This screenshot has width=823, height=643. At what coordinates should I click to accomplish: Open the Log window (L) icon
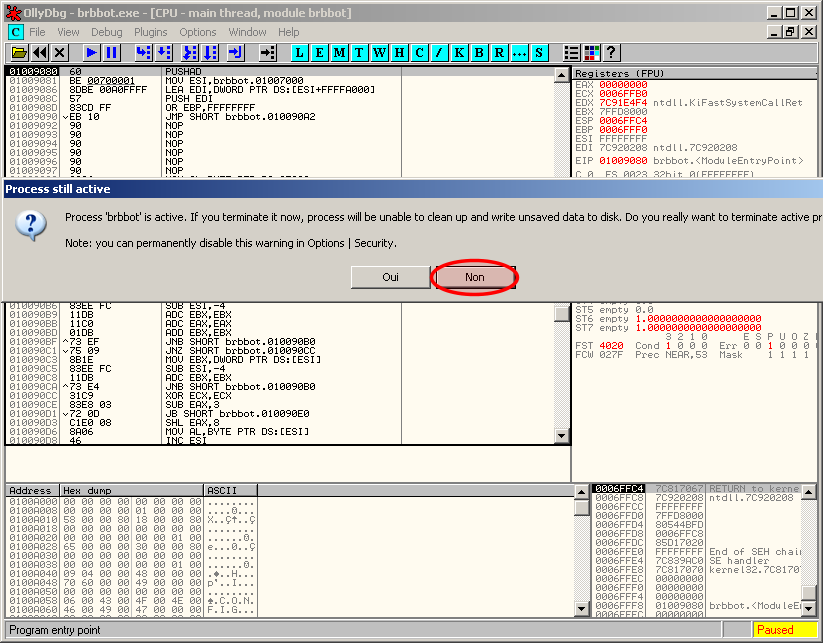point(300,52)
